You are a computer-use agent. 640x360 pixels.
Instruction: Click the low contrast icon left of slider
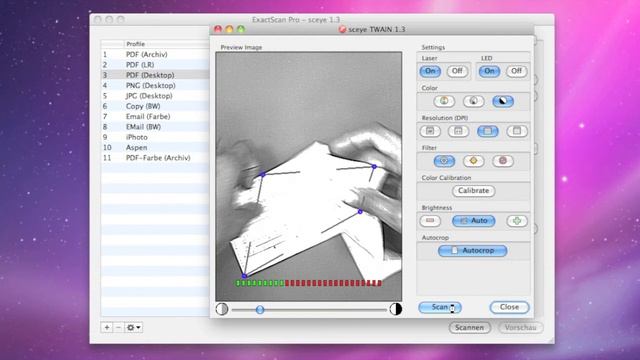pyautogui.click(x=222, y=309)
